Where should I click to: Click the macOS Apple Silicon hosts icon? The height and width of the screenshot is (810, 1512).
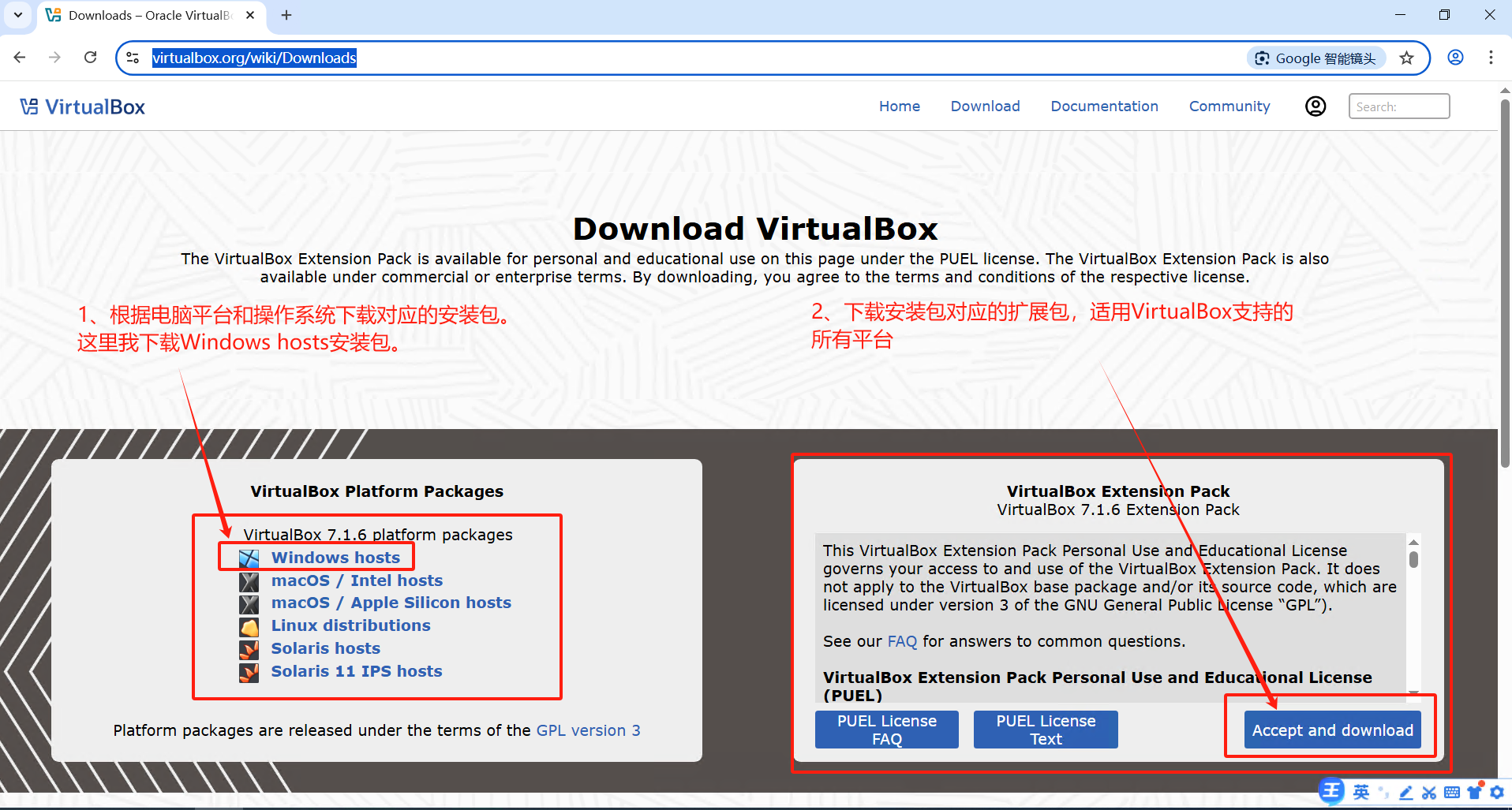click(x=249, y=604)
